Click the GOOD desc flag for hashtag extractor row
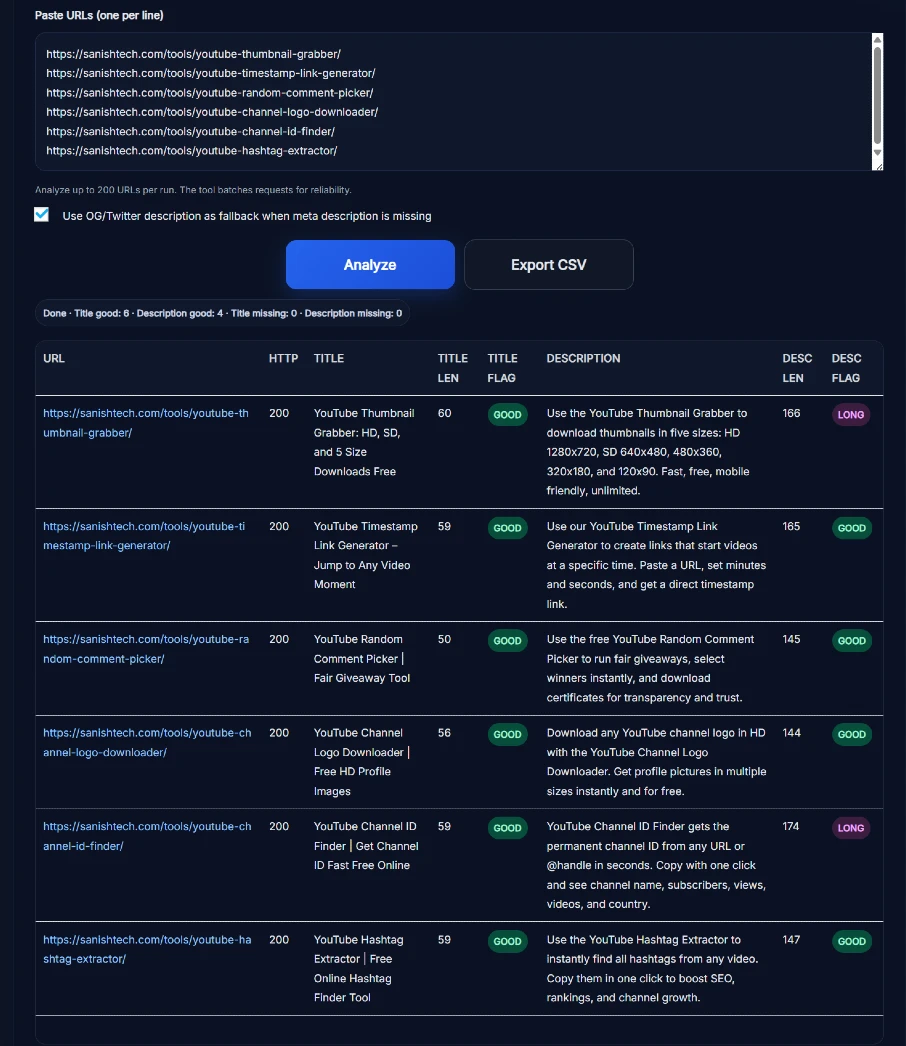Screen dimensions: 906x1046 851,941
